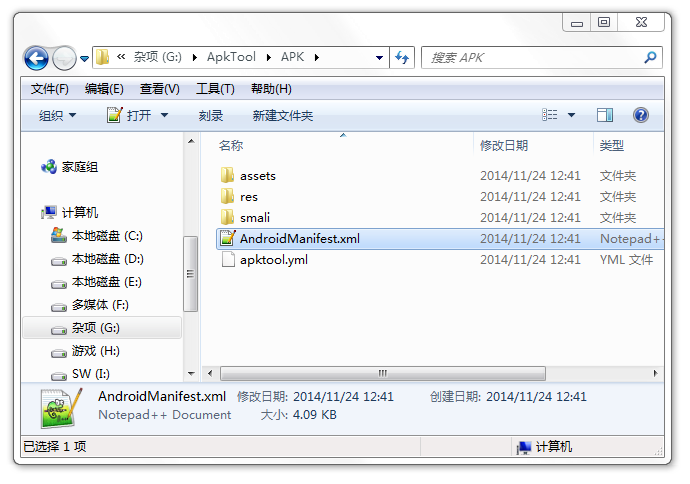Click the change view icon
The width and height of the screenshot is (690, 484).
pos(550,115)
